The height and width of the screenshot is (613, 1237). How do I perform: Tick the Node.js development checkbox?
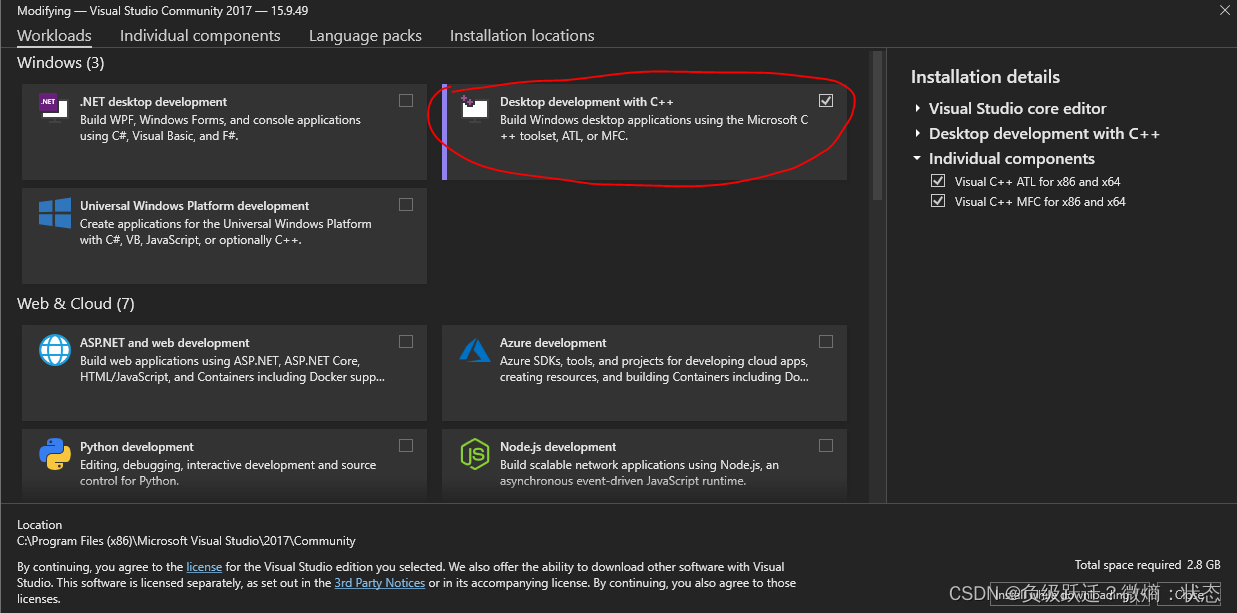[x=825, y=445]
